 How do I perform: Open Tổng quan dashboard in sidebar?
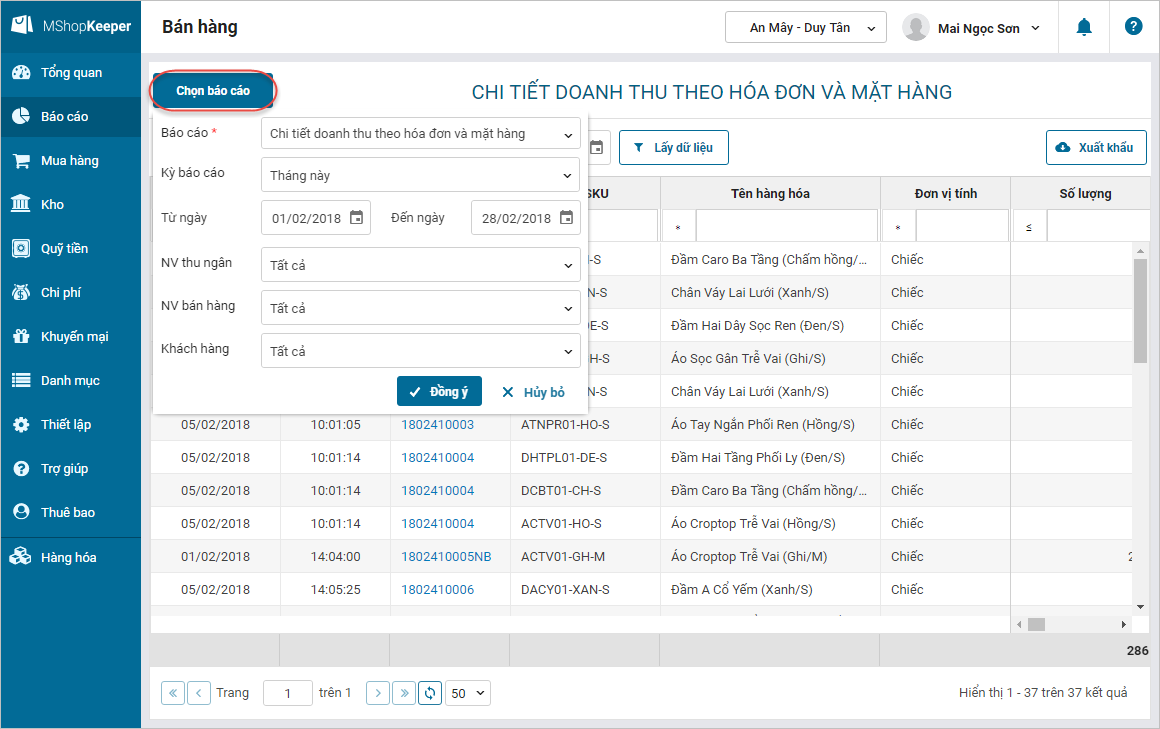pos(70,73)
